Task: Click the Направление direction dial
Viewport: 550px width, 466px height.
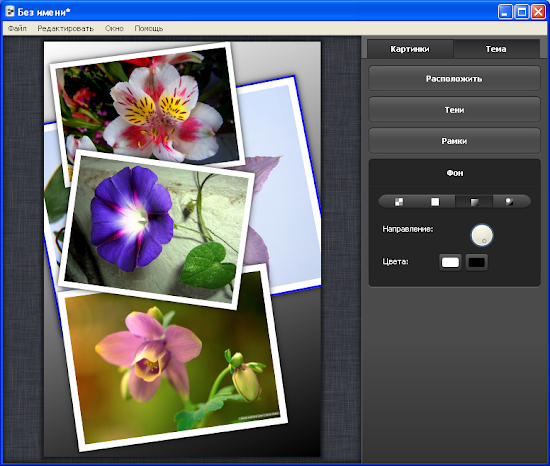Action: (482, 235)
